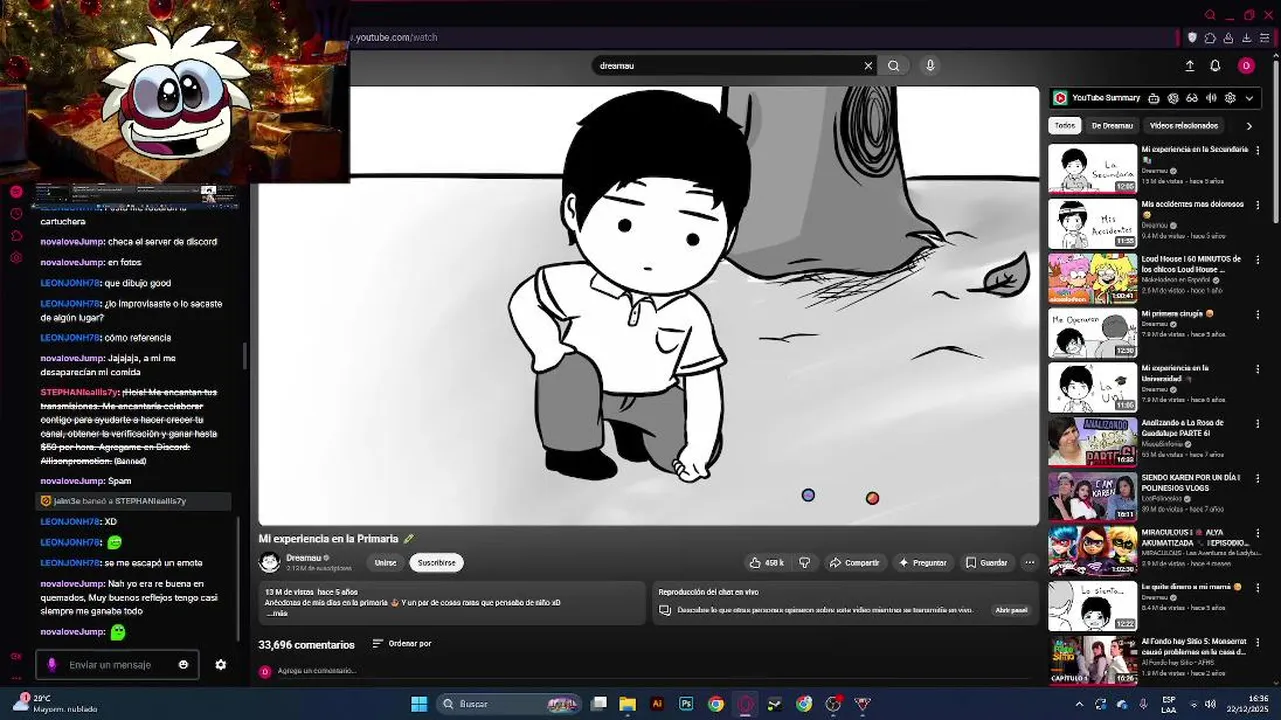Click the taskbar Buscar search box

pyautogui.click(x=511, y=704)
